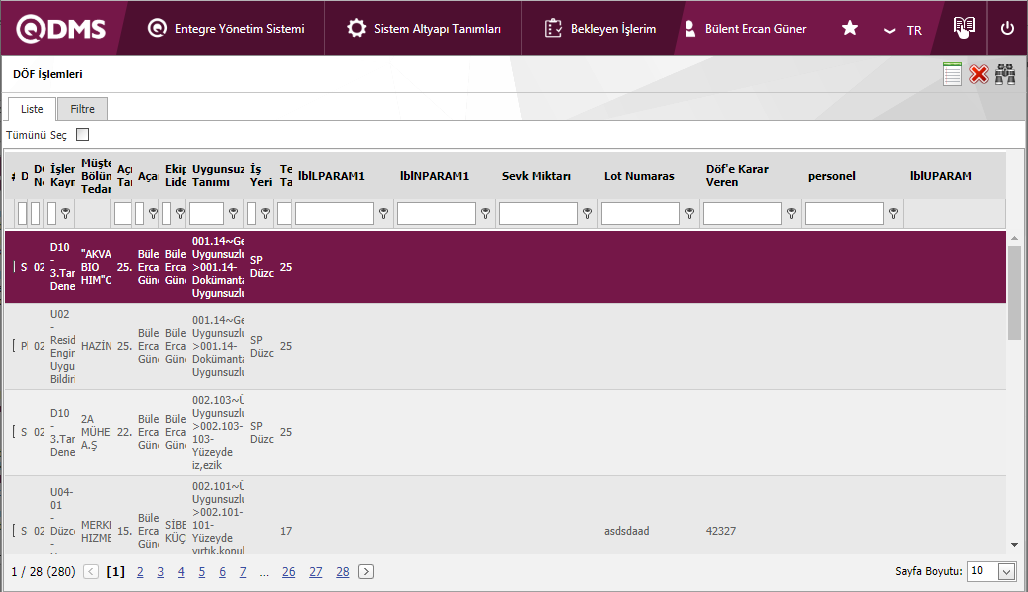Image resolution: width=1028 pixels, height=592 pixels.
Task: Toggle the Tümünü Seç checkbox
Action: point(83,134)
